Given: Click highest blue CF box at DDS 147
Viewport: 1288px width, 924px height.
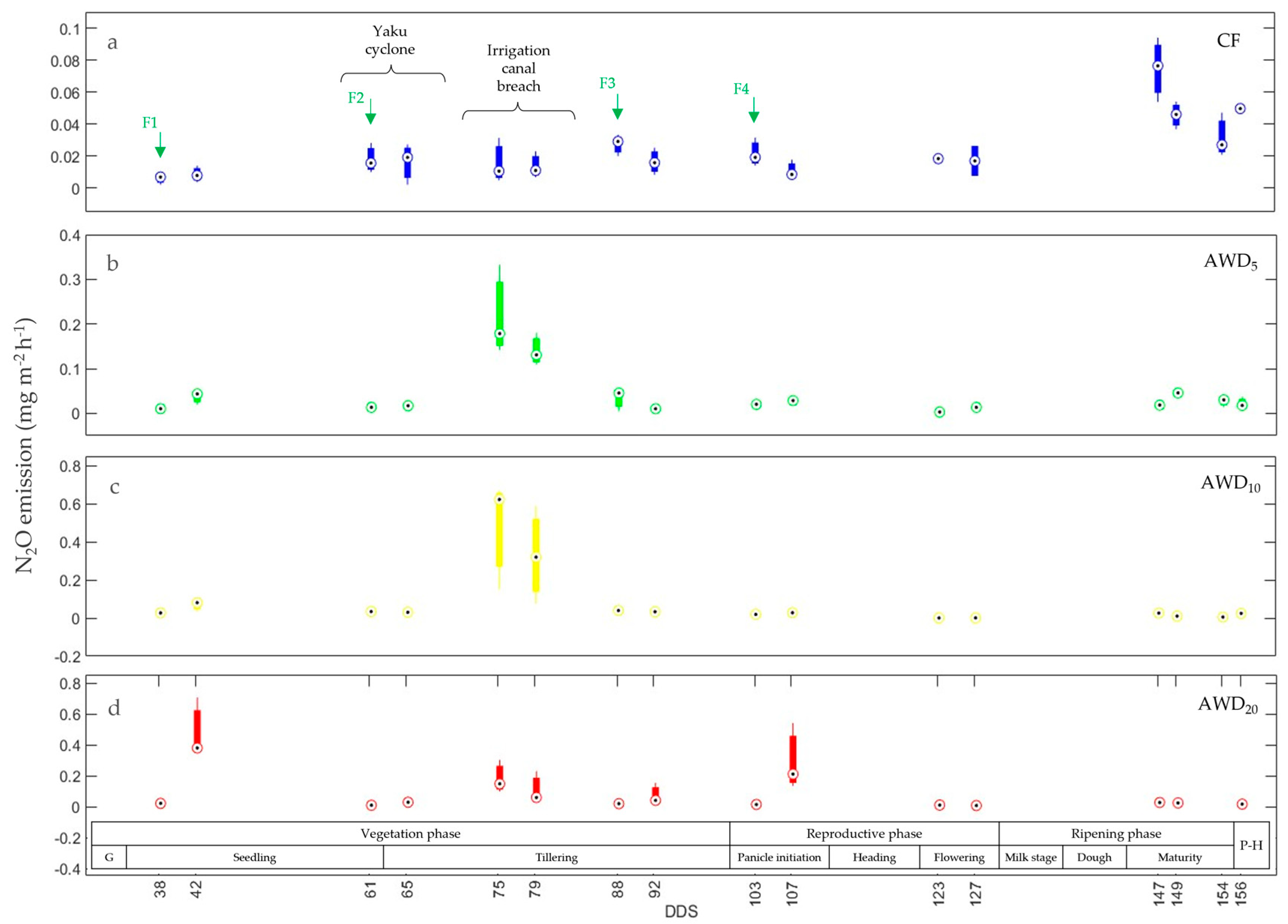Looking at the screenshot, I should pyautogui.click(x=1157, y=69).
